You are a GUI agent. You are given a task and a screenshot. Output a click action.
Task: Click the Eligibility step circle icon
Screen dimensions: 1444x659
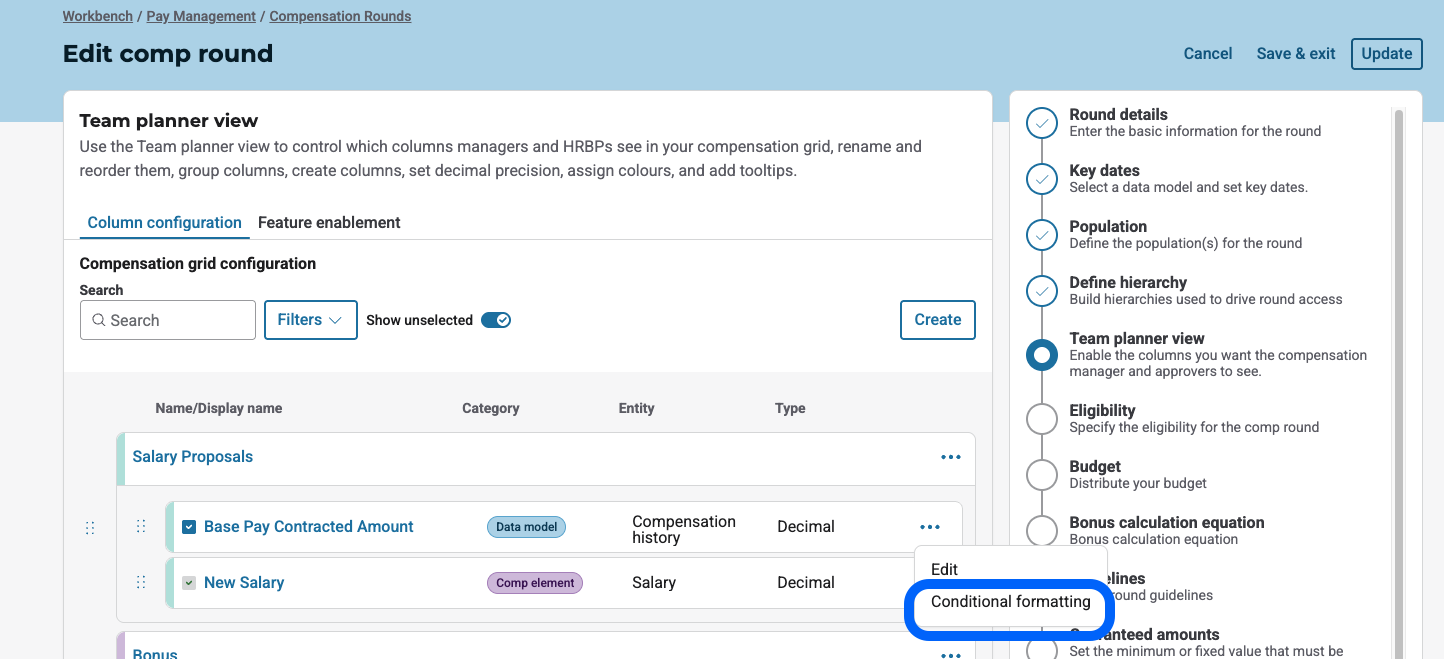[1042, 419]
